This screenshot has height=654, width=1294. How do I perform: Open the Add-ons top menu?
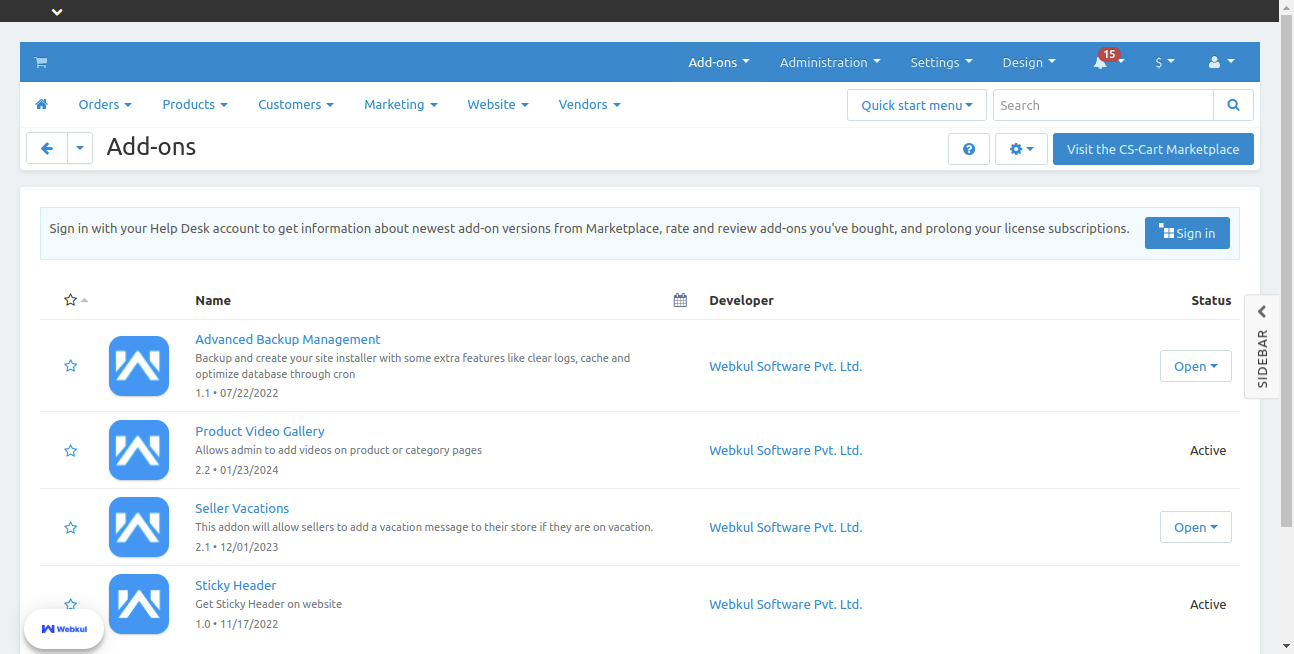[719, 62]
